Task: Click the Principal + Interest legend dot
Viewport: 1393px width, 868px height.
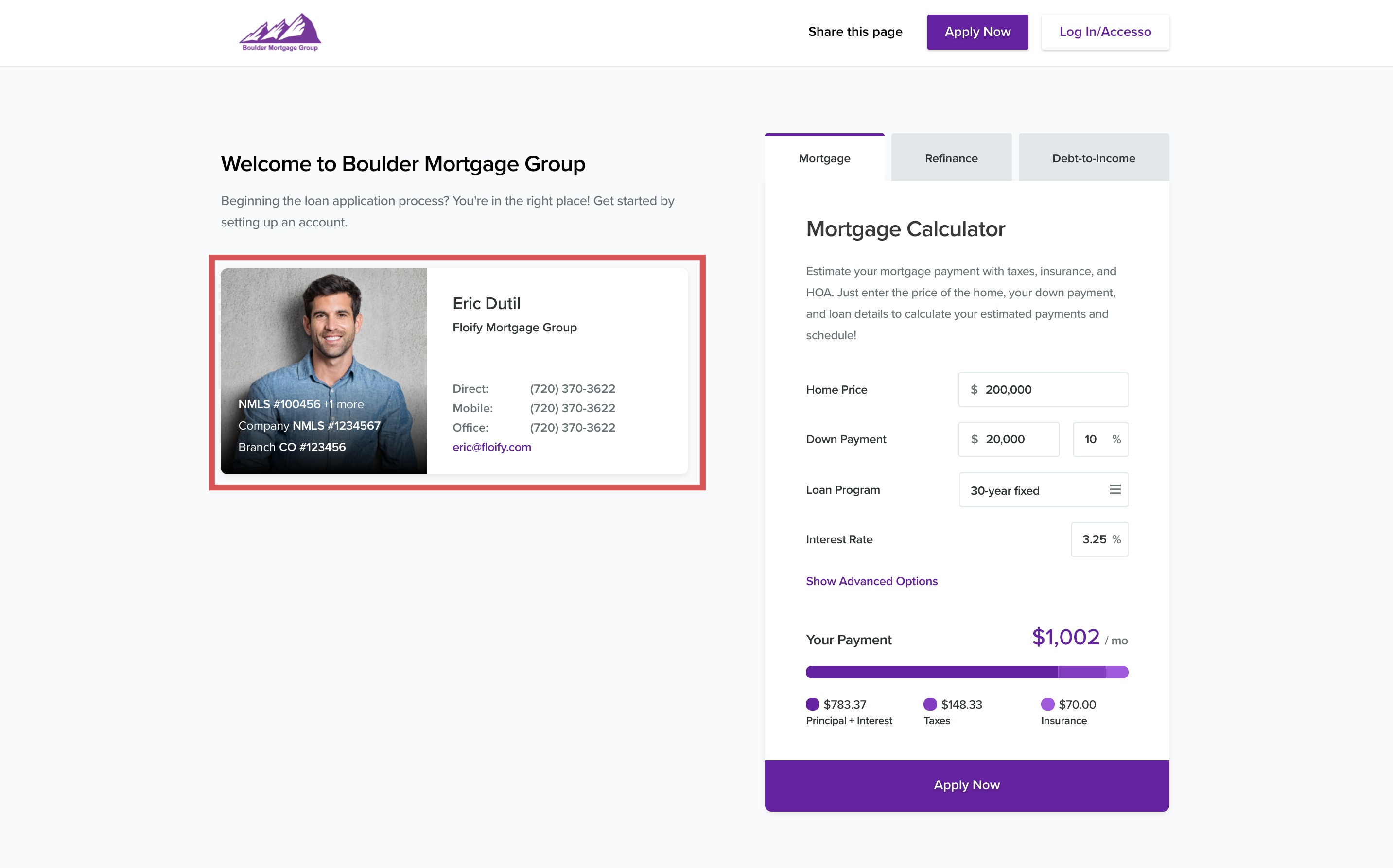Action: 812,704
